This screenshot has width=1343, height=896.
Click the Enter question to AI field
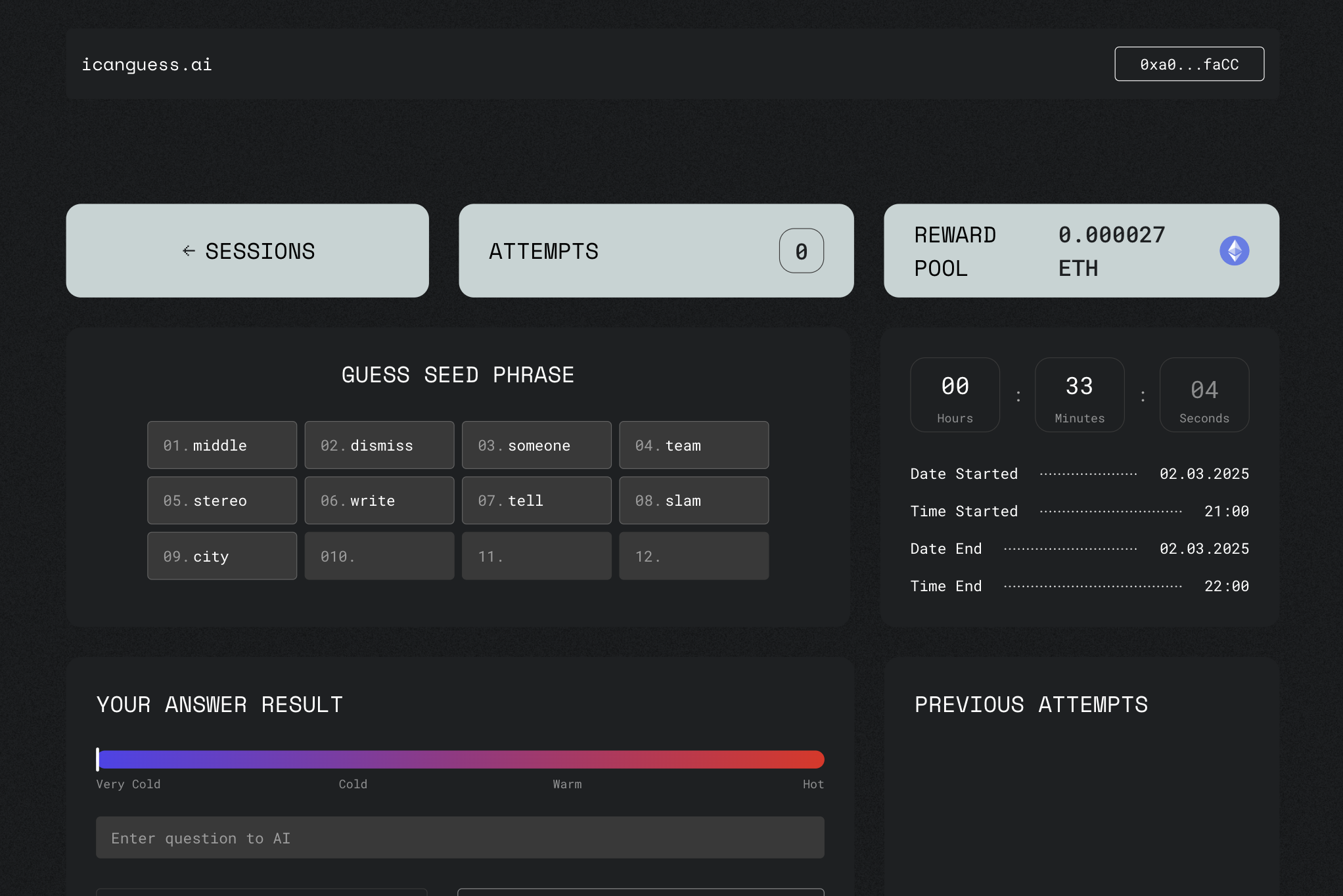pyautogui.click(x=460, y=838)
